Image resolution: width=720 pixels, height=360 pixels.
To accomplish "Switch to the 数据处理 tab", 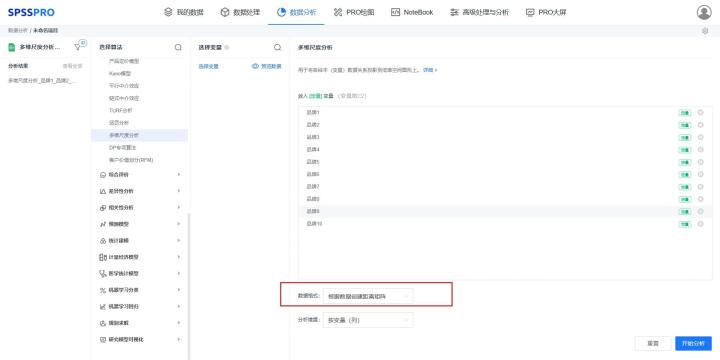I will click(240, 12).
